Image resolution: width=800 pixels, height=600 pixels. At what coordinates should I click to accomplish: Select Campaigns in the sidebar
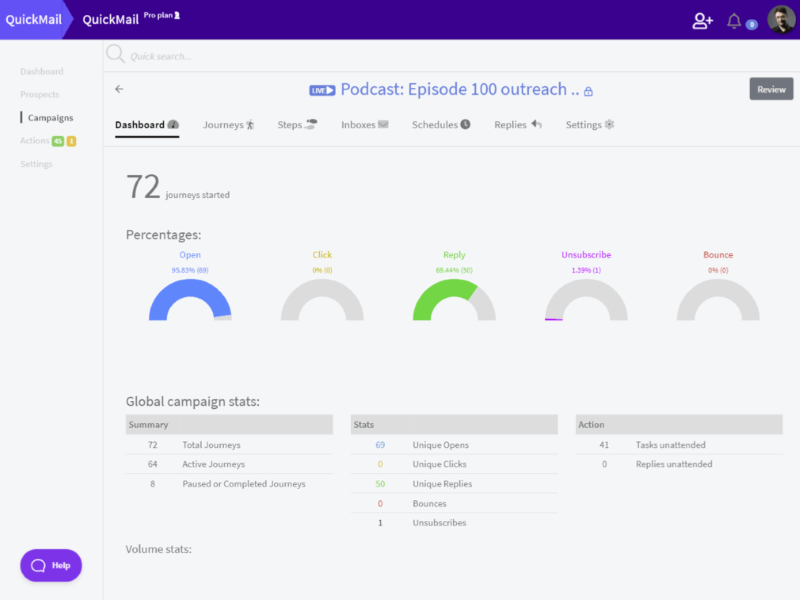point(51,118)
